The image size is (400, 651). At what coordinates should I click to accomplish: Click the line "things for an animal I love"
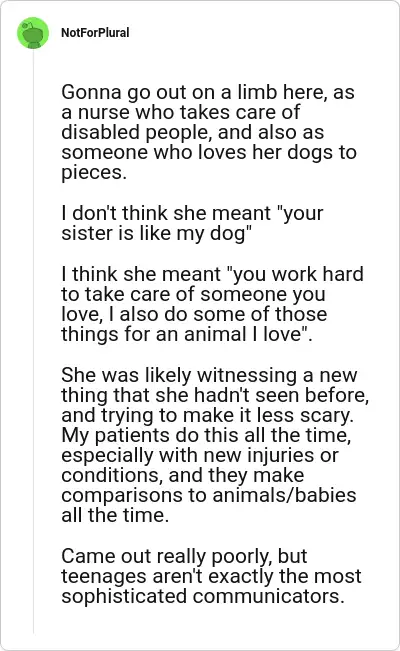(x=187, y=334)
